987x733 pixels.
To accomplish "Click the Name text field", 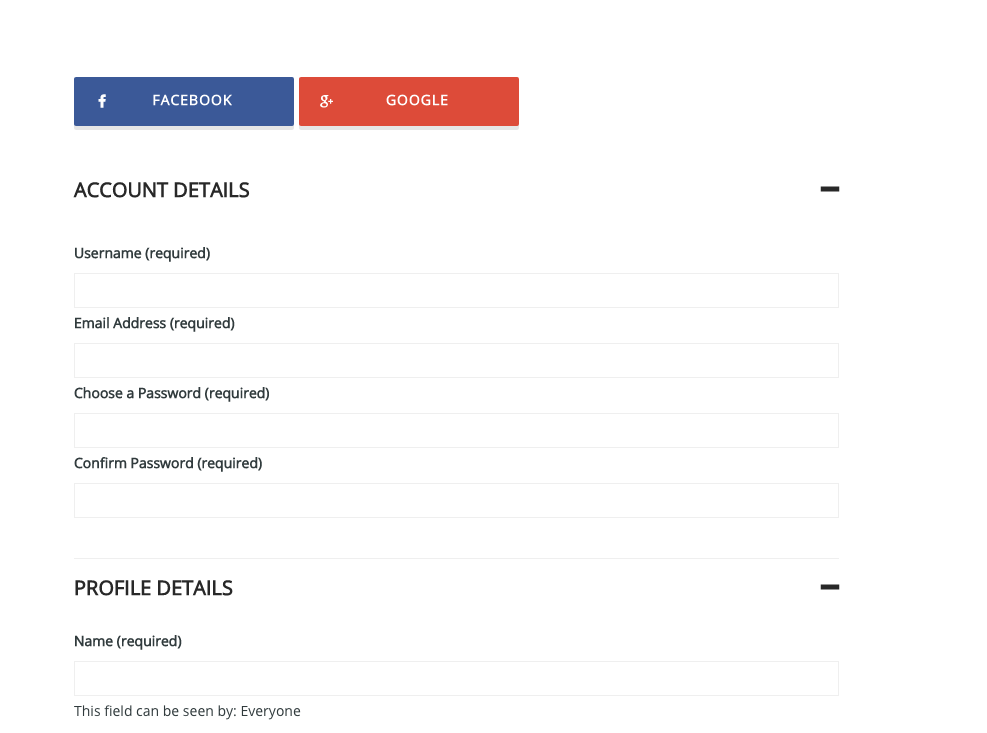I will 456,679.
